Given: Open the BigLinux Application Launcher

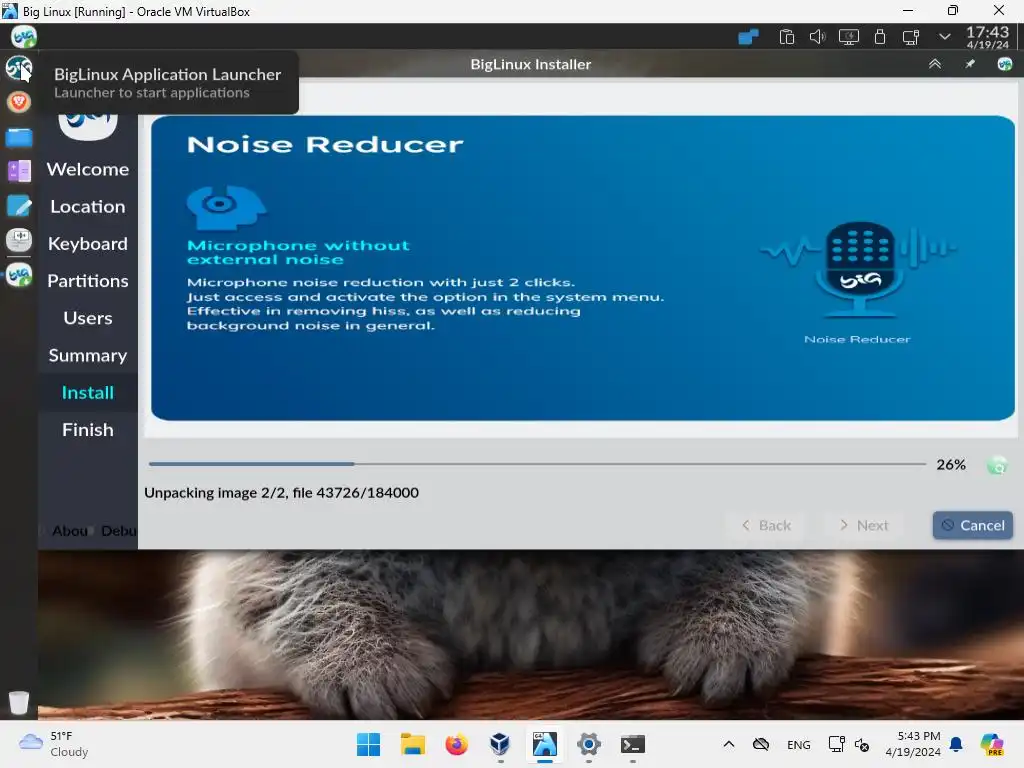Looking at the screenshot, I should tap(18, 67).
